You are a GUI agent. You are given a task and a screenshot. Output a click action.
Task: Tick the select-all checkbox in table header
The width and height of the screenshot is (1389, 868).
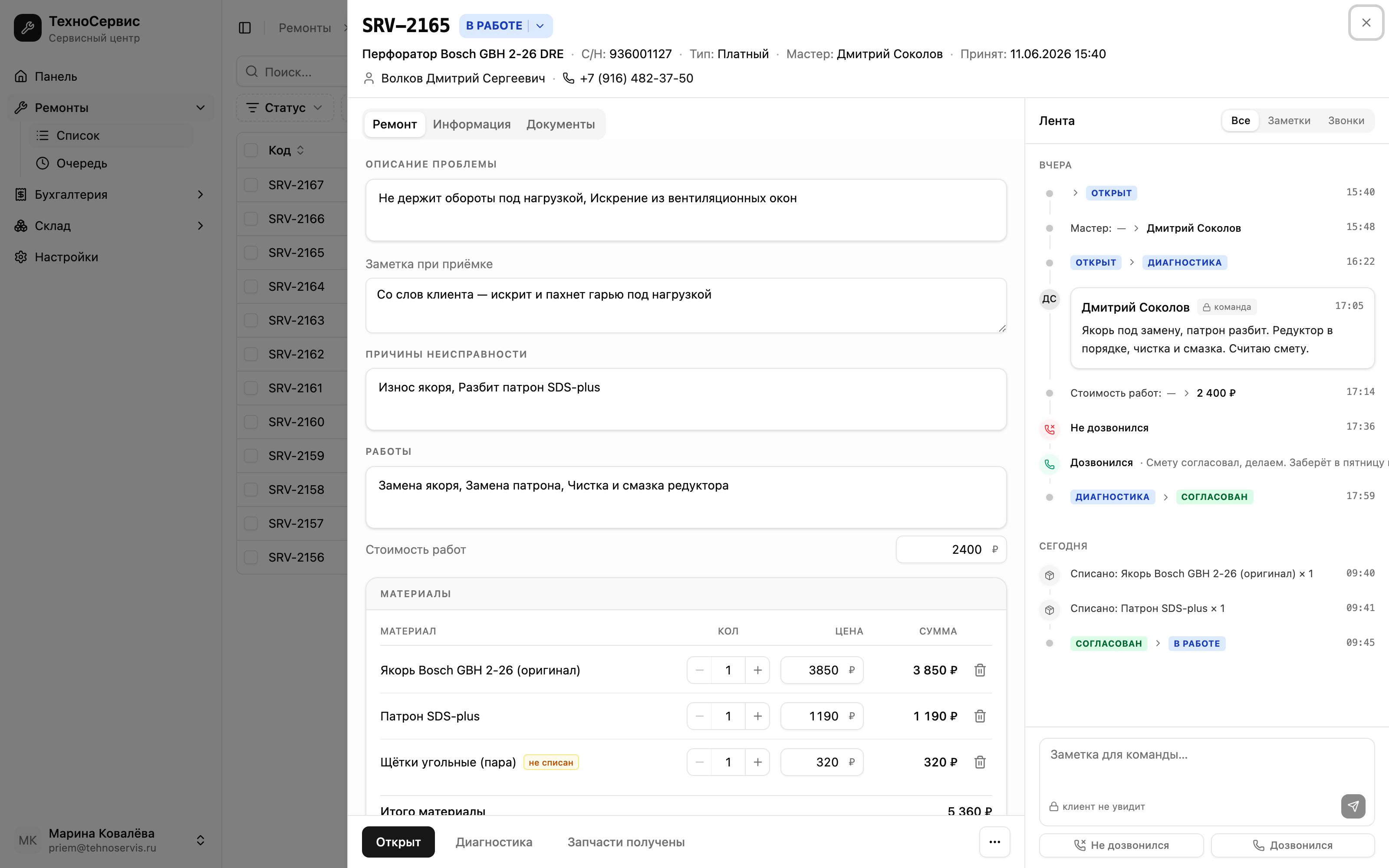click(251, 150)
